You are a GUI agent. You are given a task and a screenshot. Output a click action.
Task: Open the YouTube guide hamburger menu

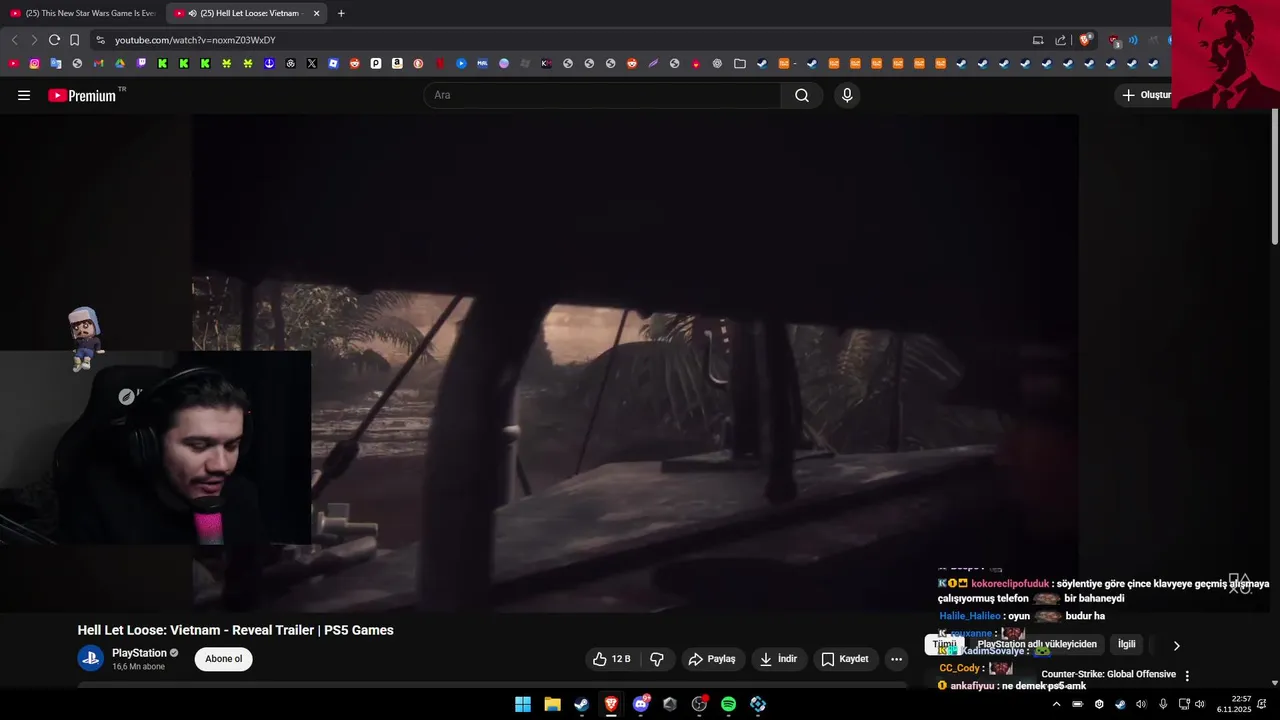(24, 95)
